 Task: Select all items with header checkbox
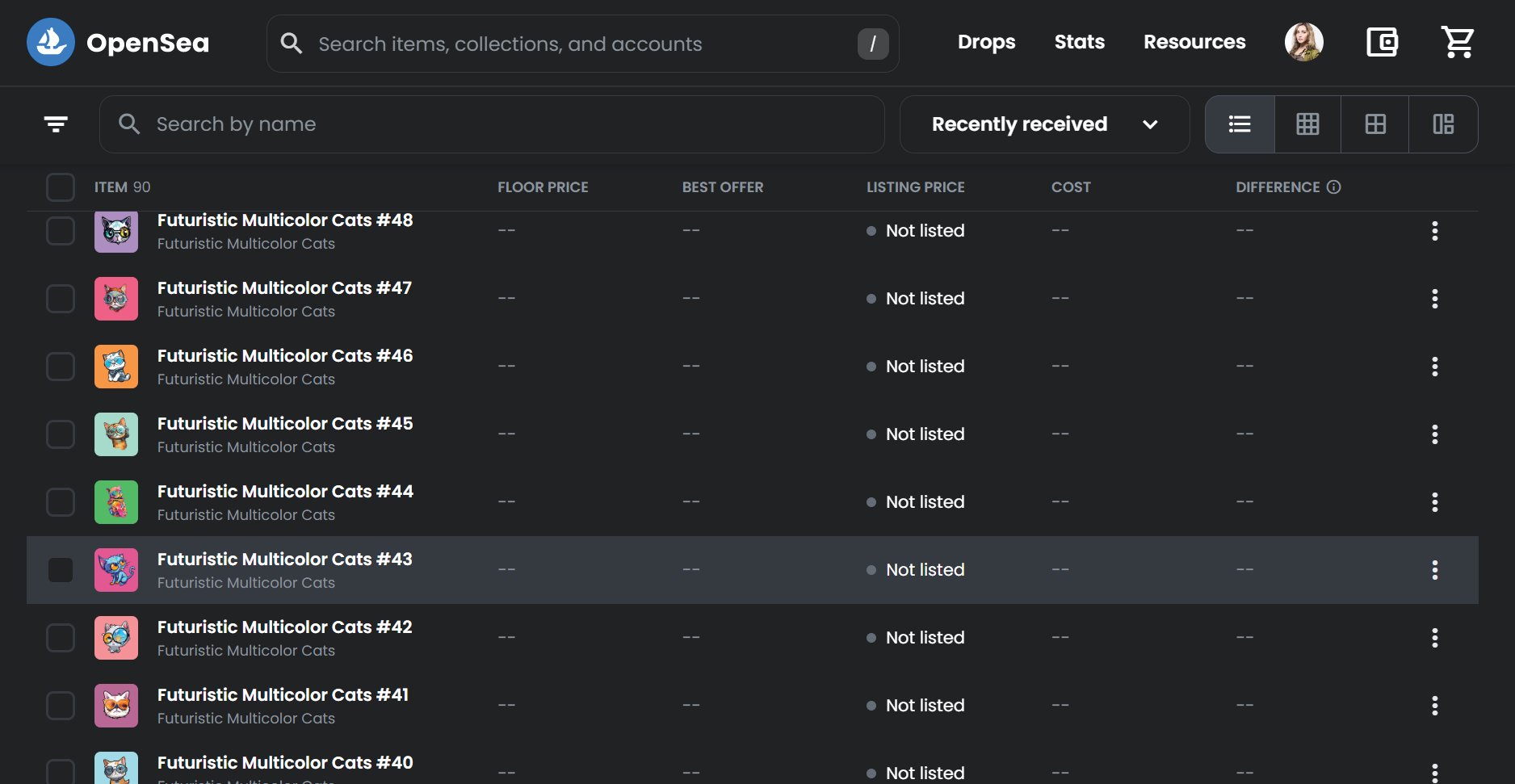pos(61,187)
